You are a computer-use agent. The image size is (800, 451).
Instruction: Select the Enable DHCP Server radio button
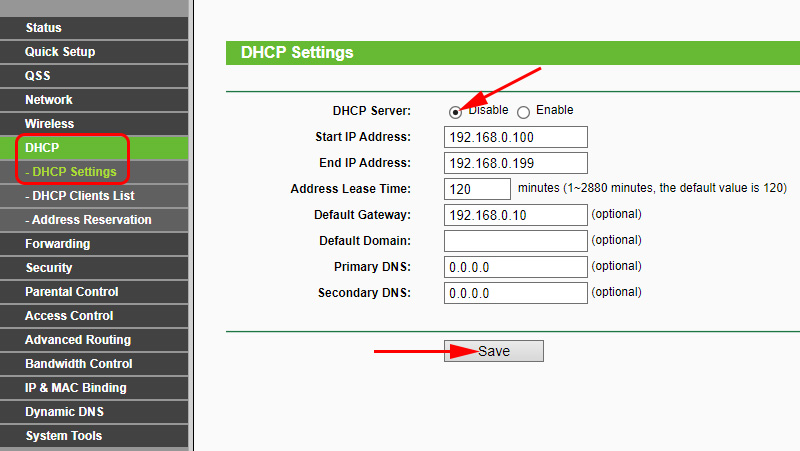pyautogui.click(x=523, y=112)
